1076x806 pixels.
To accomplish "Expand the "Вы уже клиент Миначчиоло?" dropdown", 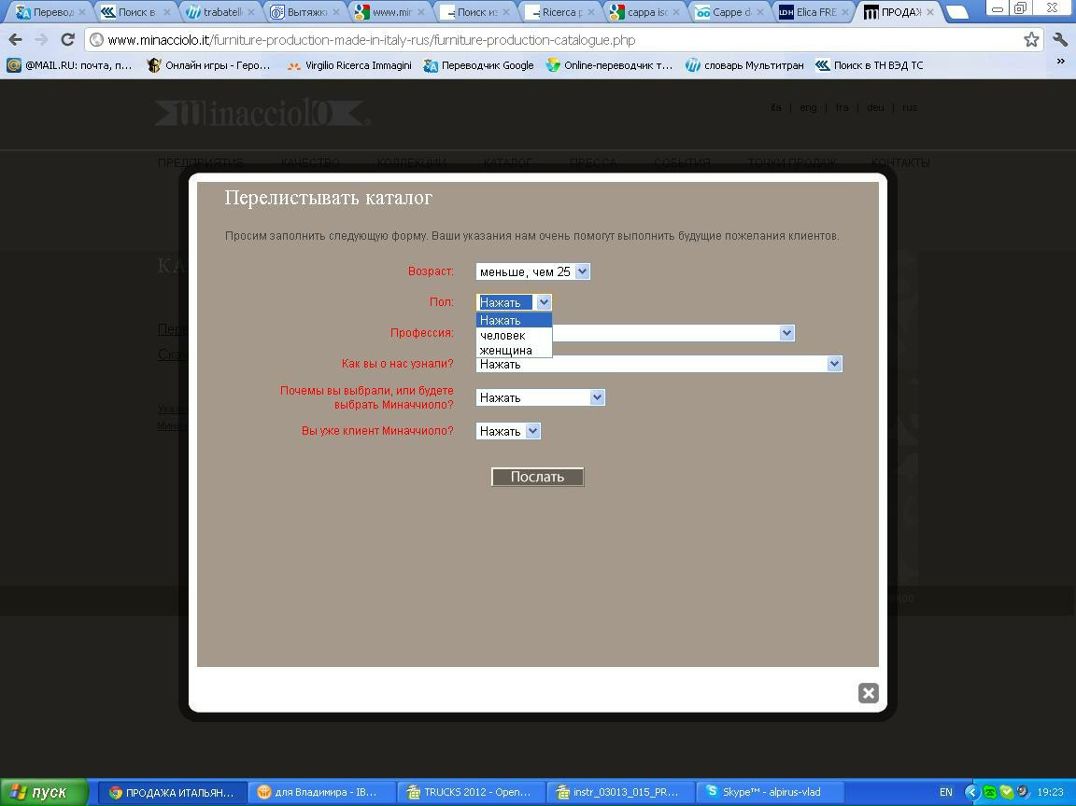I will [x=508, y=431].
